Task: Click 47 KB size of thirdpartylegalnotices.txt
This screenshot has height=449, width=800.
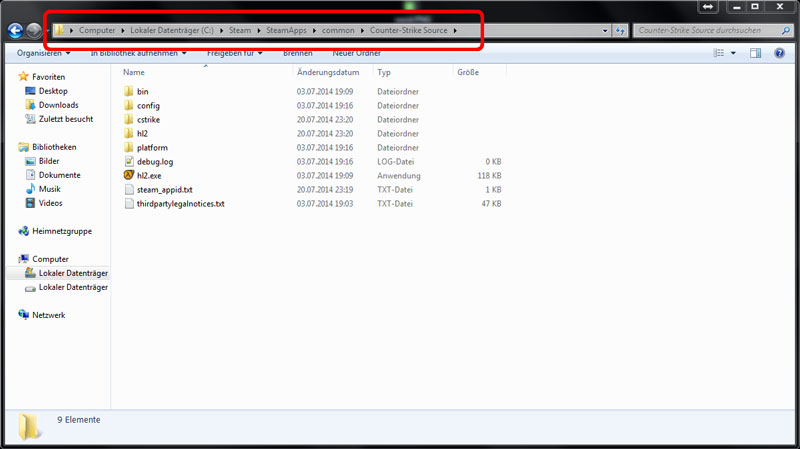Action: pos(491,204)
